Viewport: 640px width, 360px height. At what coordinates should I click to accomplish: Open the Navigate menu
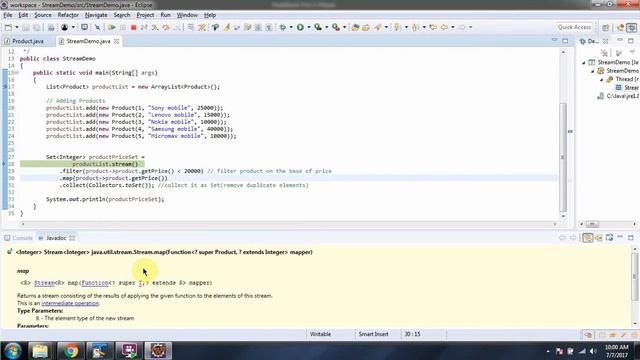coord(96,15)
